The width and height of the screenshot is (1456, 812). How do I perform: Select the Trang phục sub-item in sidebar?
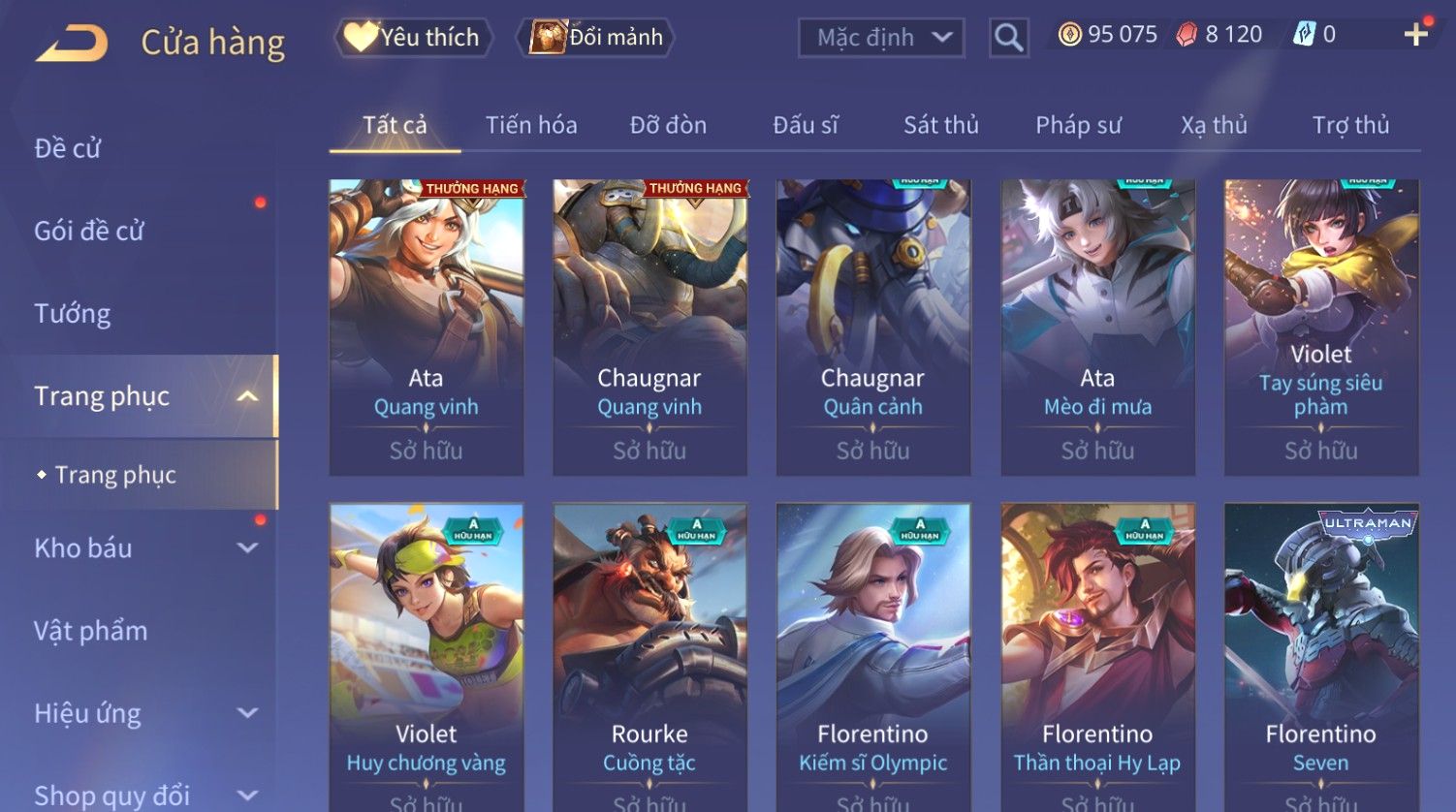tap(115, 475)
